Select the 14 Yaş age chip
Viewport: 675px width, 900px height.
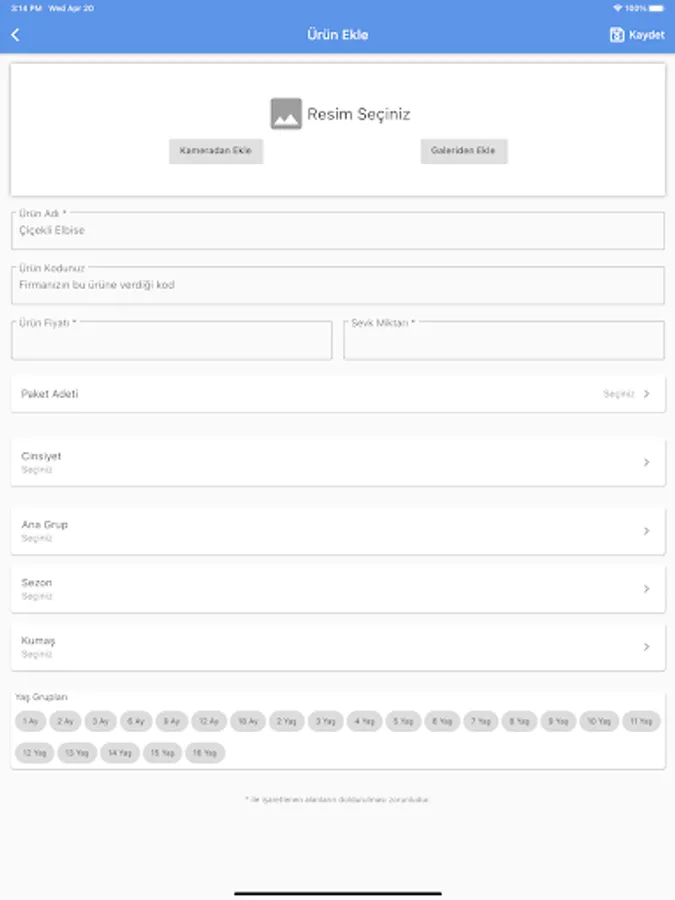pyautogui.click(x=120, y=752)
